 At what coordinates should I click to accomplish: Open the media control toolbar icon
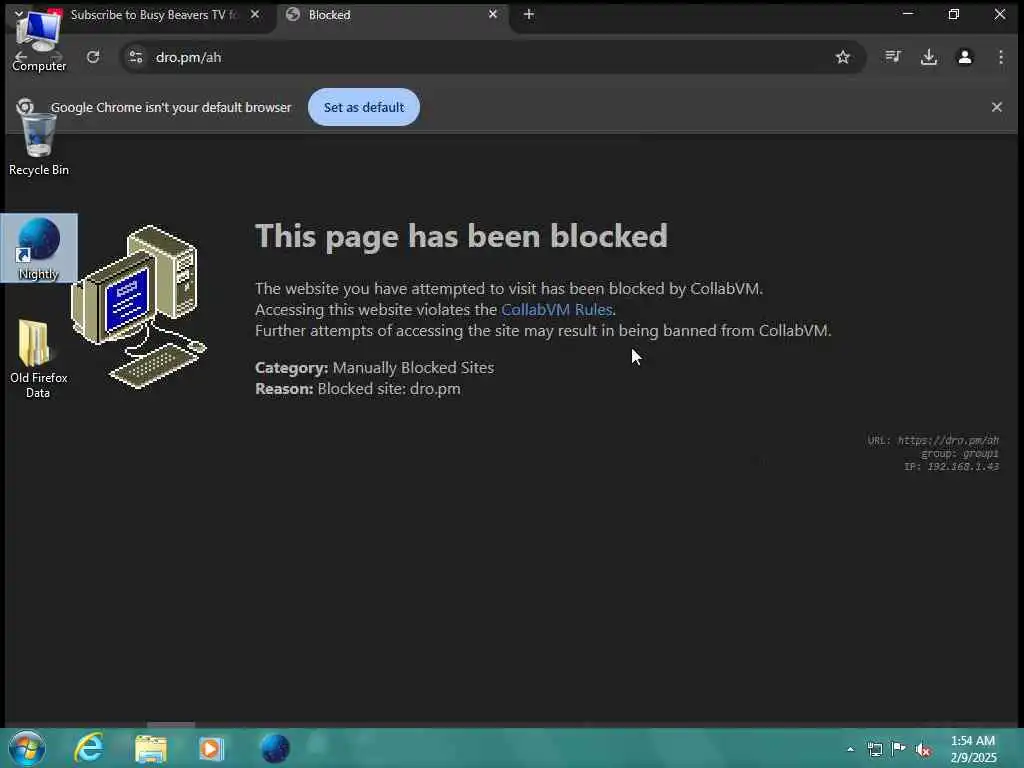click(x=893, y=57)
